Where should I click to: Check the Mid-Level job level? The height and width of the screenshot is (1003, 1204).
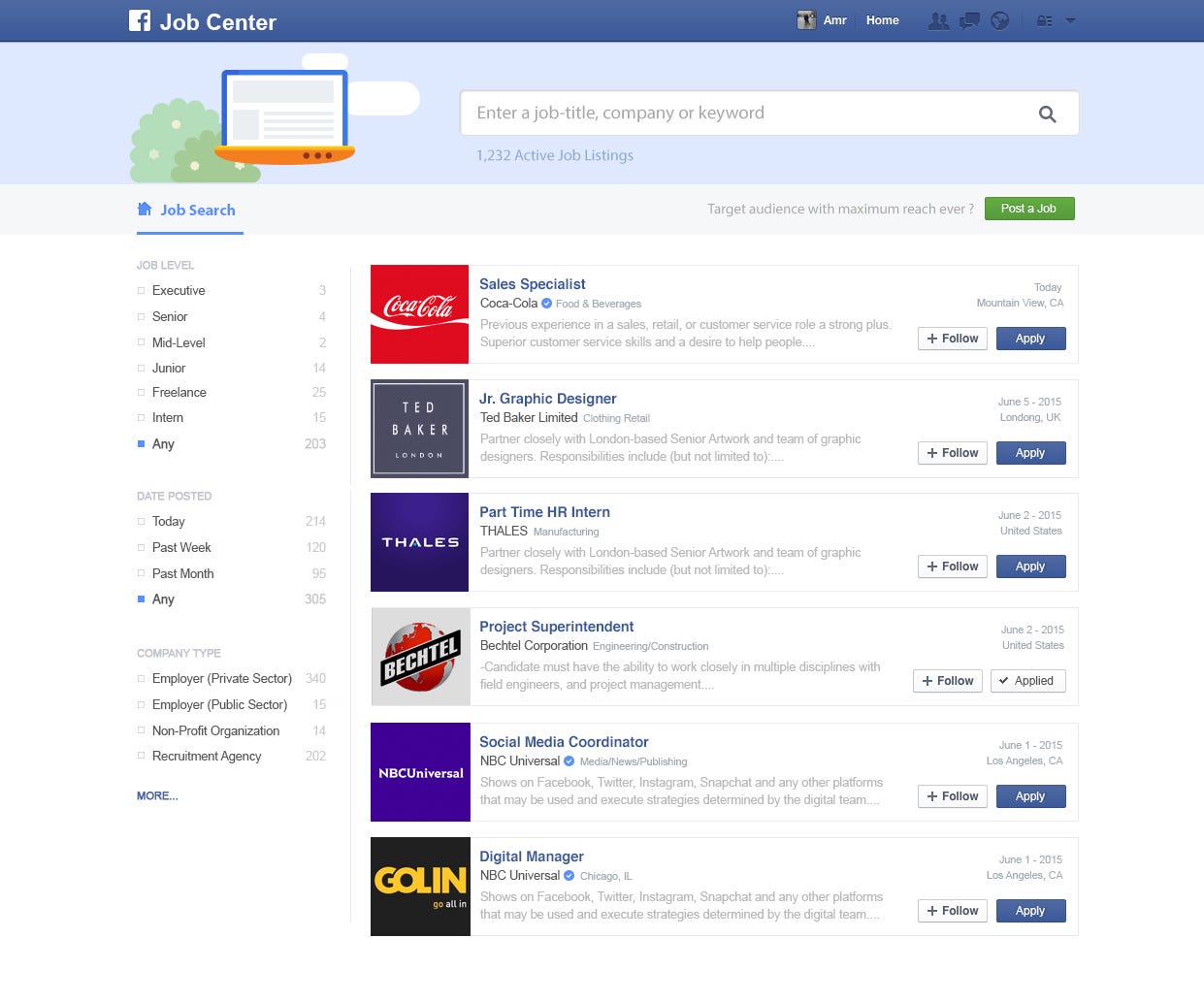[142, 342]
